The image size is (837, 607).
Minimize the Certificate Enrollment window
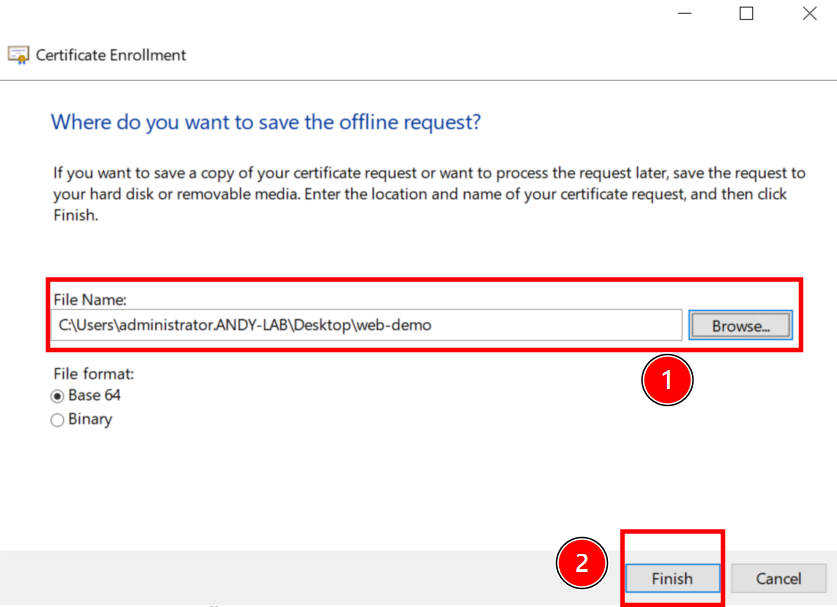click(x=683, y=14)
